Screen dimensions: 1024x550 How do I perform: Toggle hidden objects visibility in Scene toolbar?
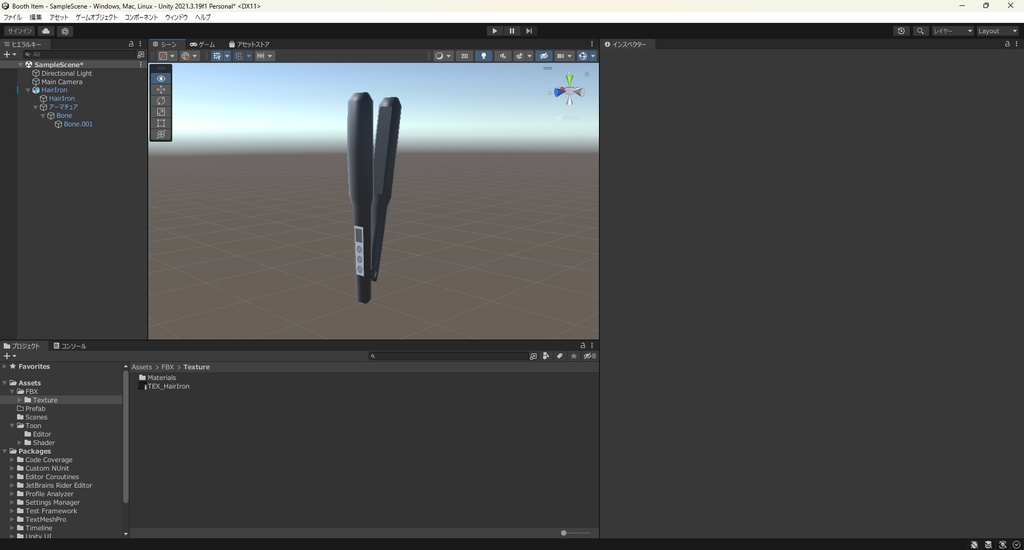coord(543,56)
